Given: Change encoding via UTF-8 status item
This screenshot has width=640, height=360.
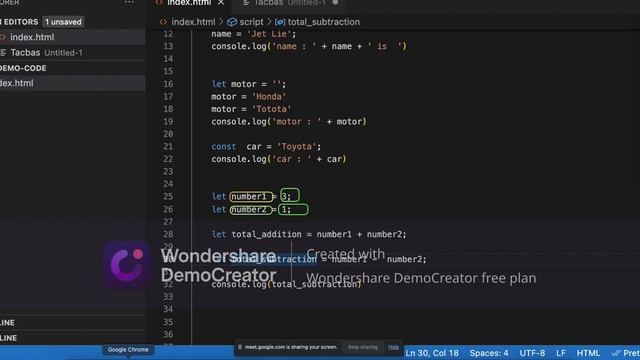Looking at the screenshot, I should tap(532, 353).
